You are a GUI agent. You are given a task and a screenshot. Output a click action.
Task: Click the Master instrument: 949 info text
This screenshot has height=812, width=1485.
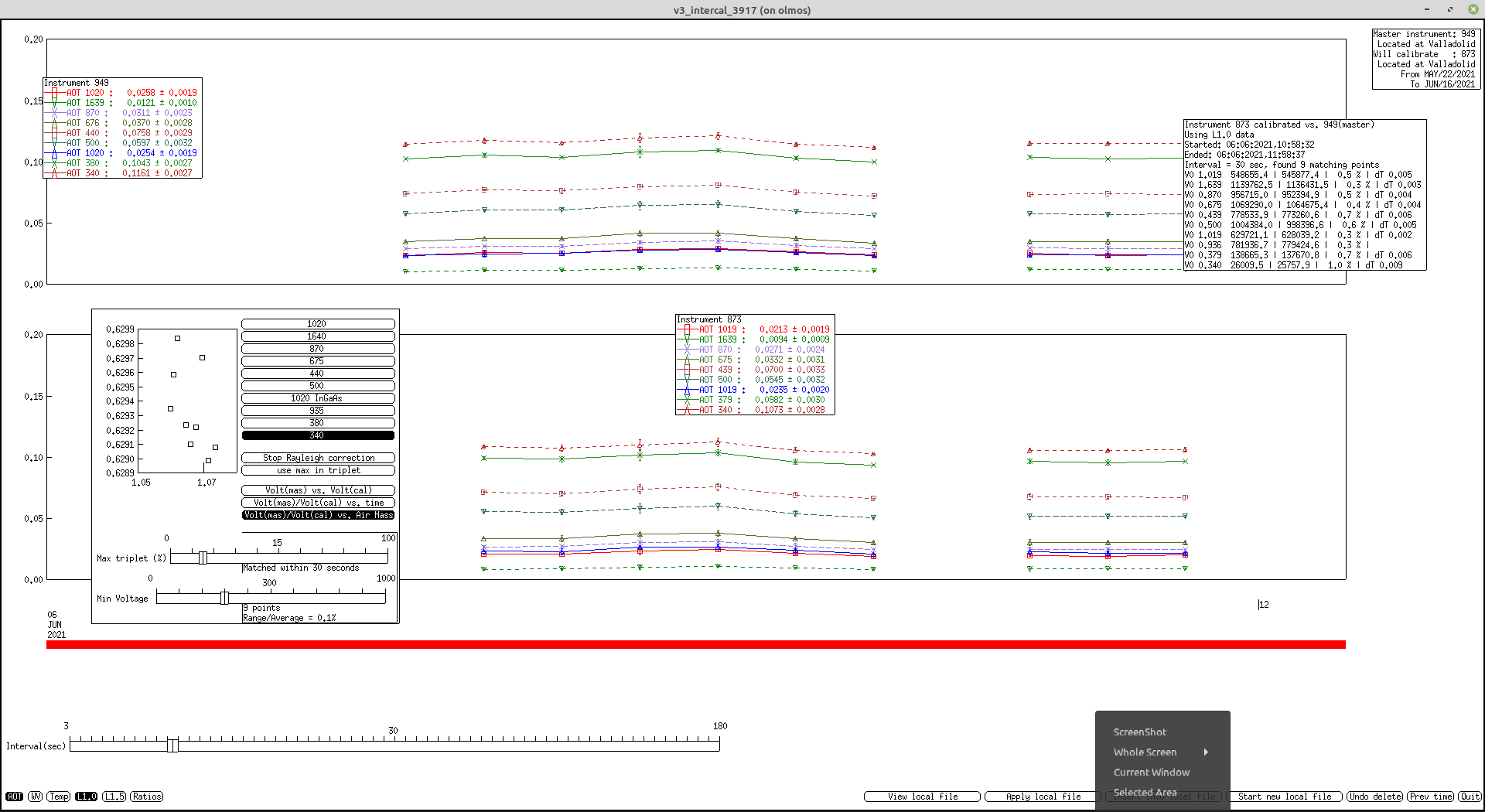[x=1425, y=34]
